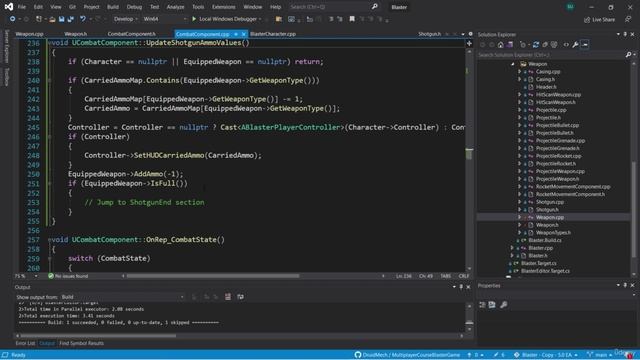Viewport: 640px width, 360px height.
Task: Switch to the CombatComponent.h tab
Action: pyautogui.click(x=131, y=34)
